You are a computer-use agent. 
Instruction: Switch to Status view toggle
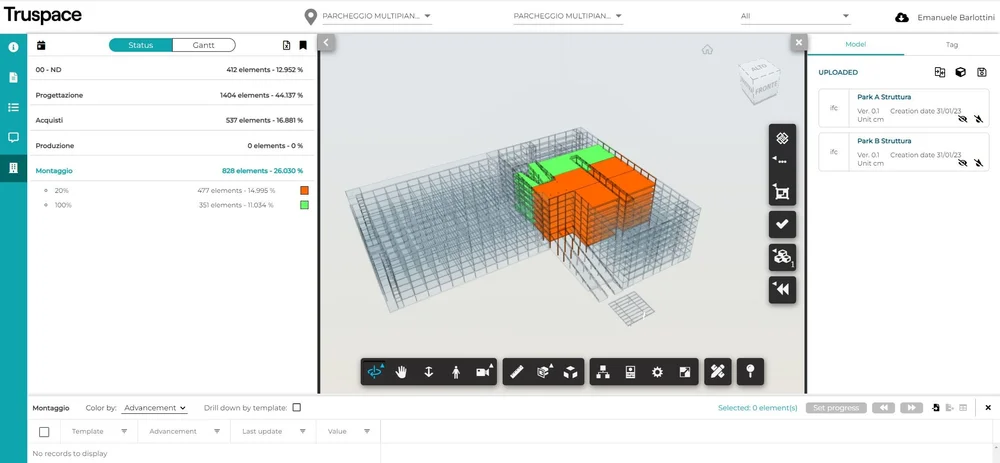(140, 45)
